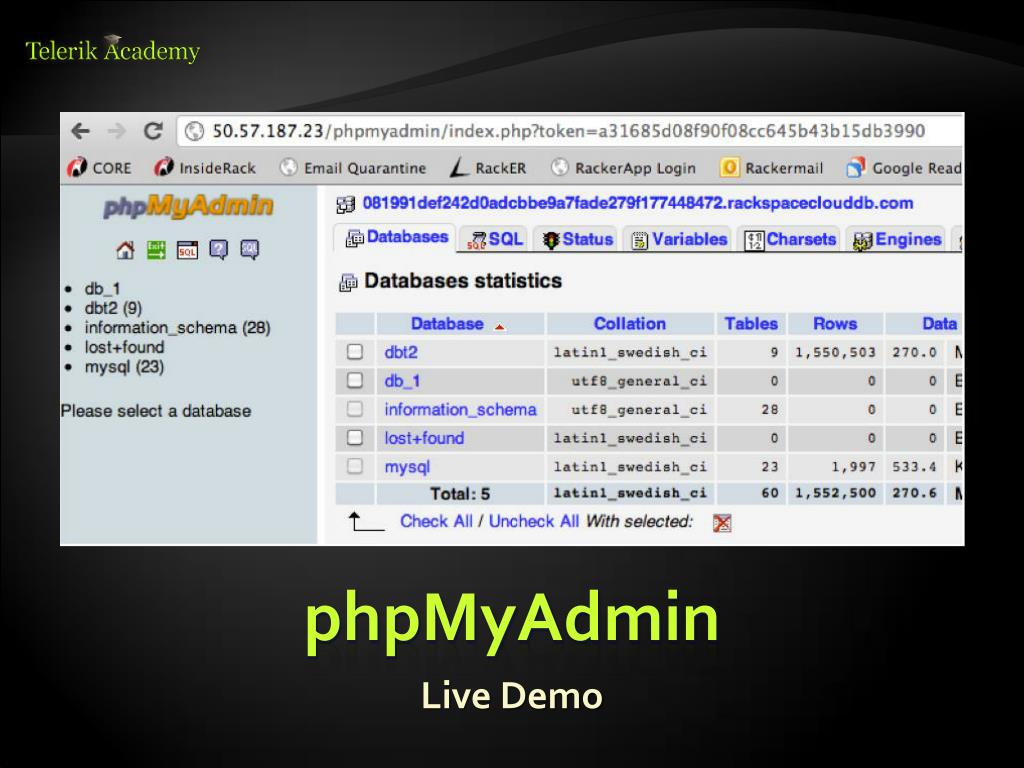
Task: Click the green Exit (log out) icon
Action: [156, 249]
